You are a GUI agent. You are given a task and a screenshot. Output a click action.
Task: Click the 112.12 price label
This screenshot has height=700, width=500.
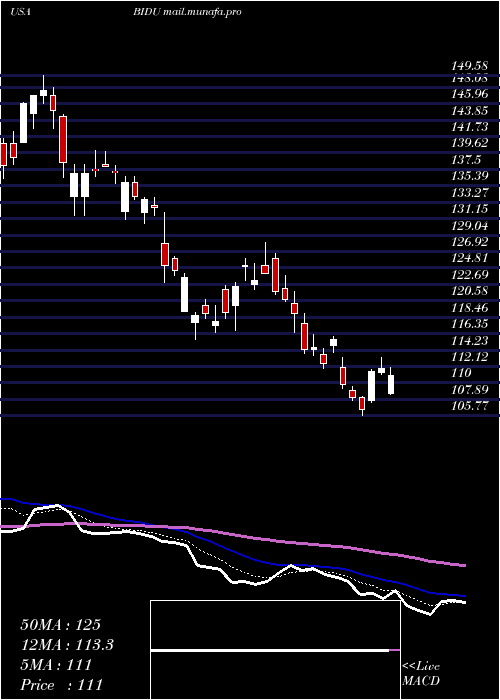pos(470,357)
